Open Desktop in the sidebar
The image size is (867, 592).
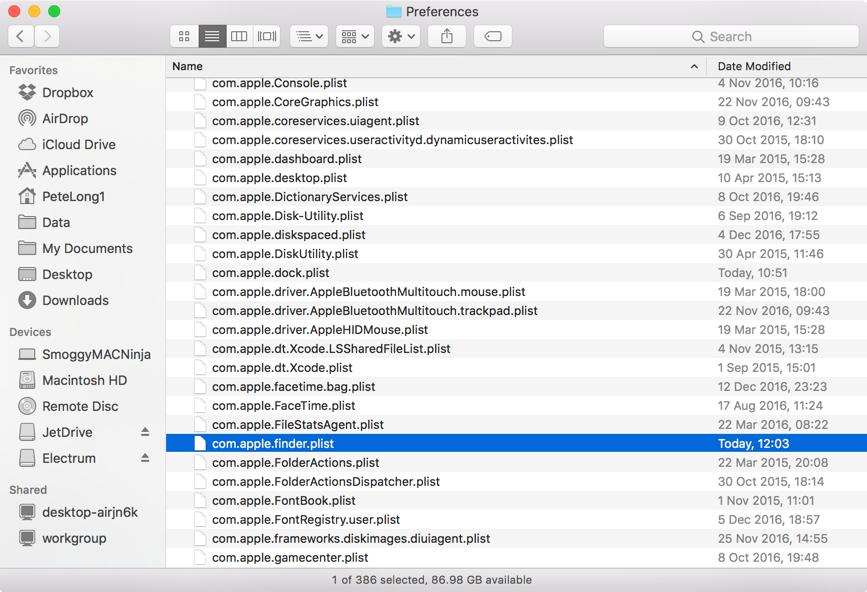click(67, 274)
